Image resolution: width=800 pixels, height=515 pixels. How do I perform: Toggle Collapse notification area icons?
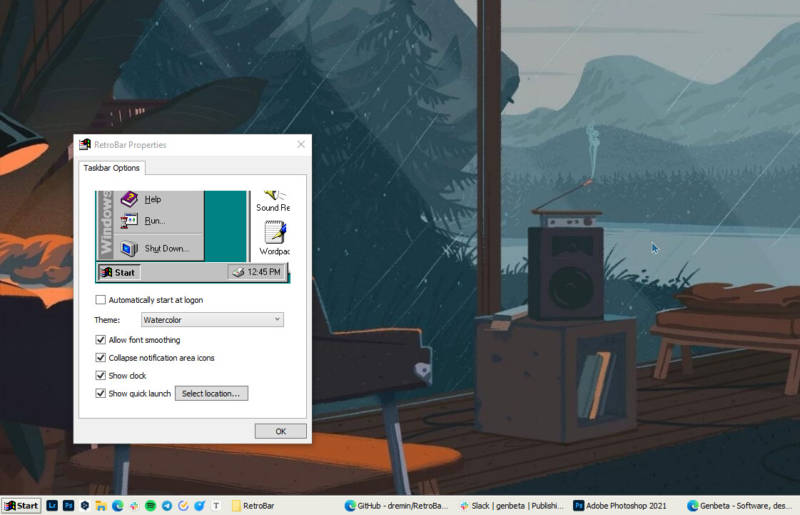click(101, 357)
